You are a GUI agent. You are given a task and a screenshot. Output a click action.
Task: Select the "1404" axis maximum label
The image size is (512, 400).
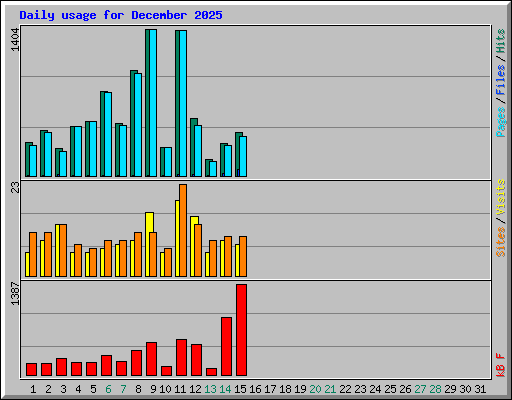[x=15, y=40]
